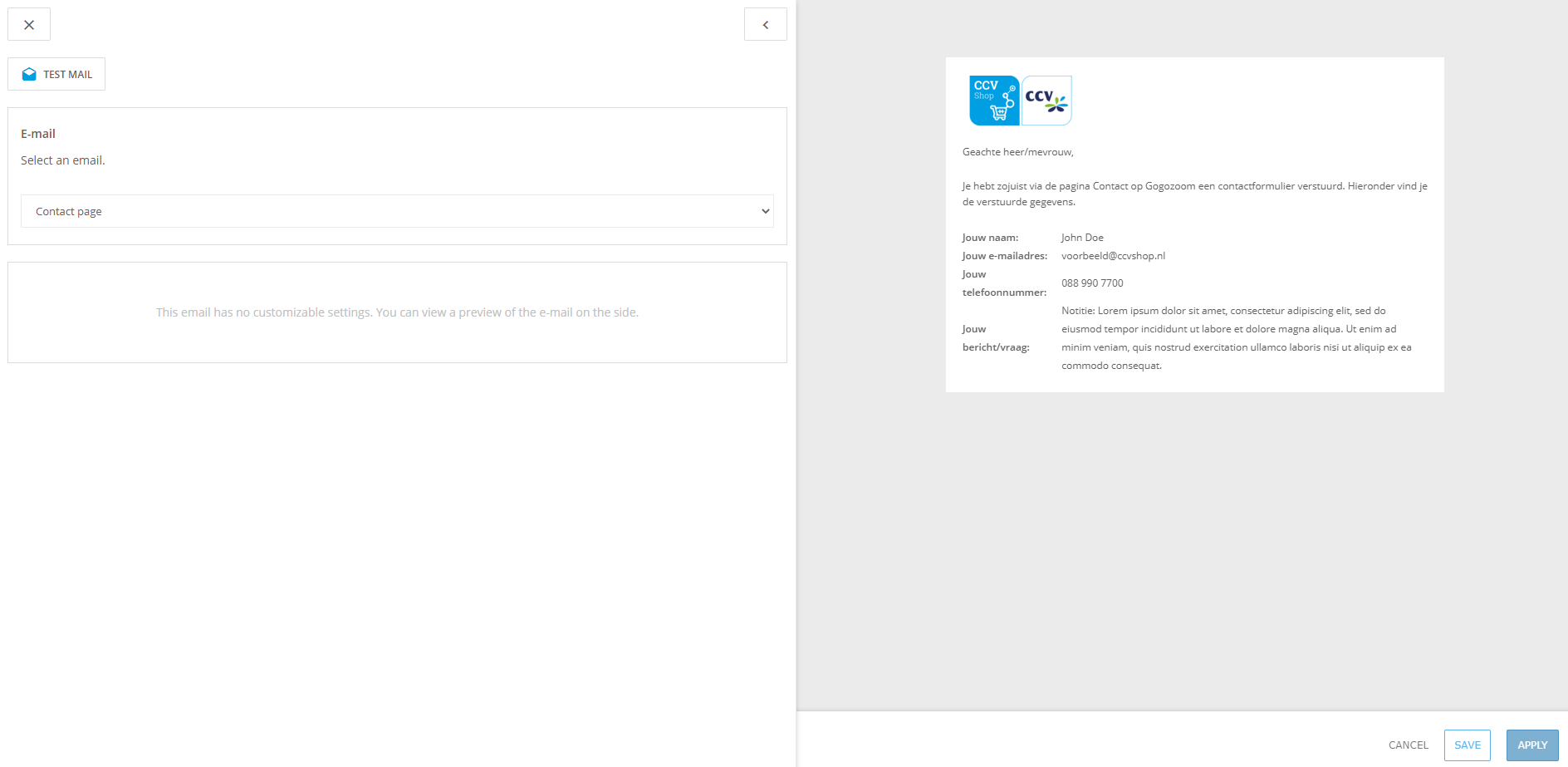Click the X close icon top-left
1568x767 pixels.
pyautogui.click(x=29, y=25)
